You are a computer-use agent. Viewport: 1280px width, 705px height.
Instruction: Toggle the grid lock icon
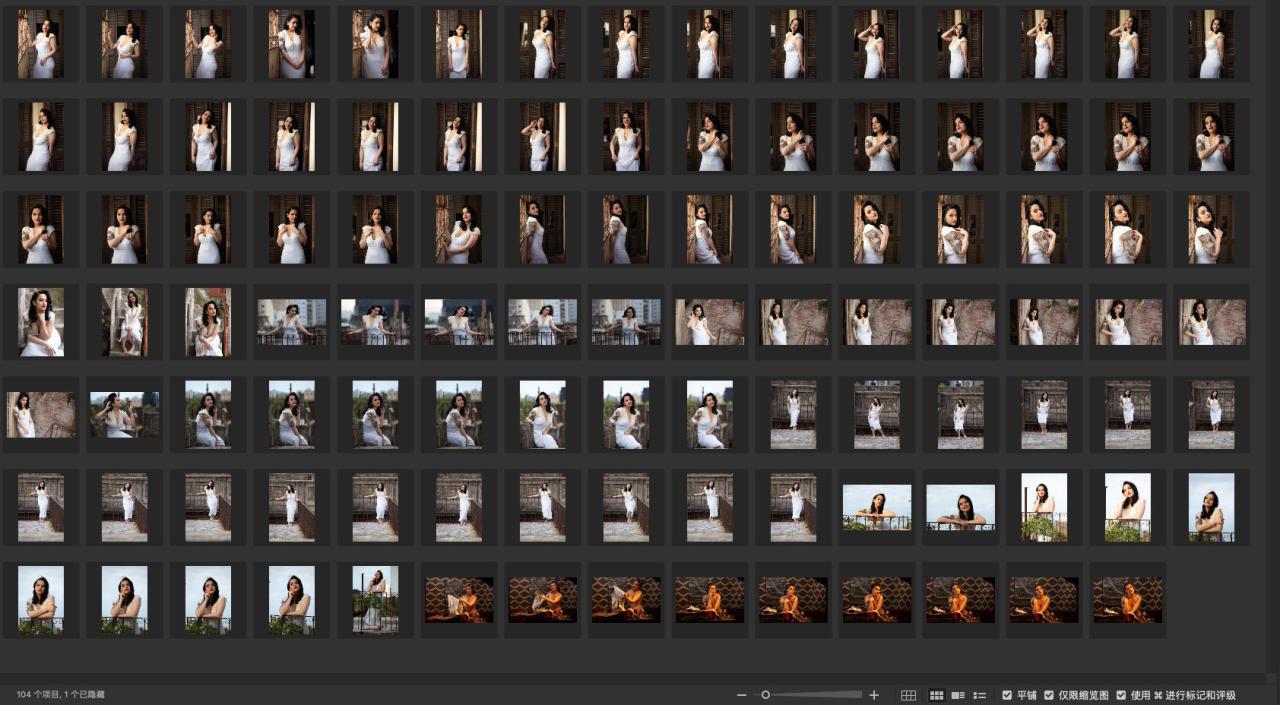tap(908, 695)
